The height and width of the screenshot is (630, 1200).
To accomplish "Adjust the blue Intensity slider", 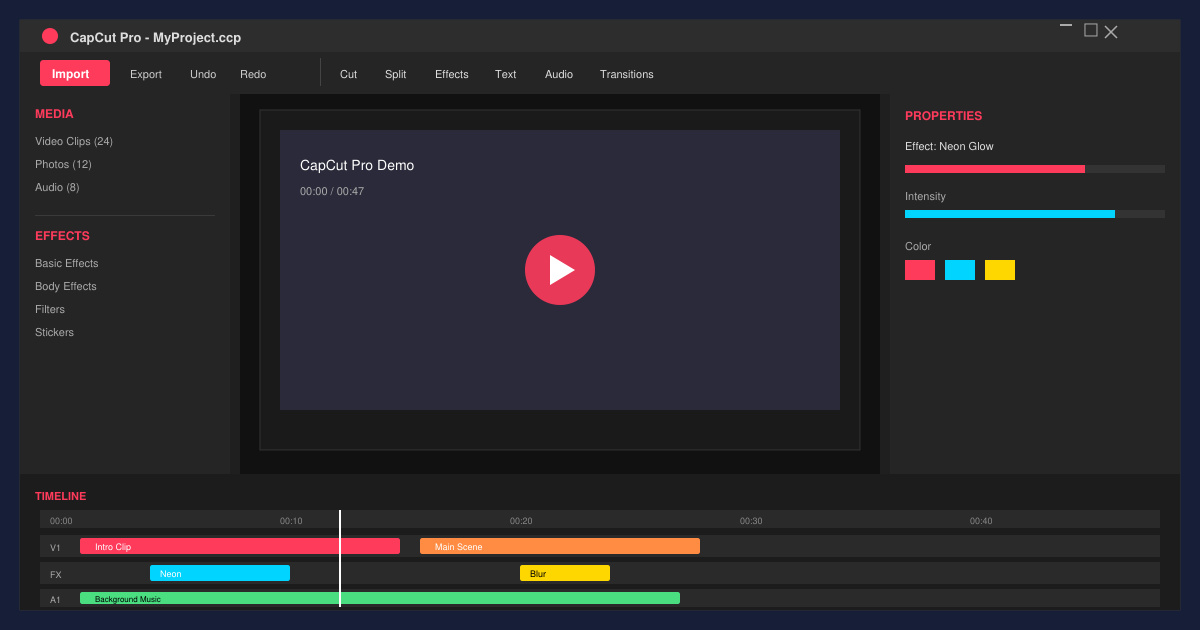I will click(x=1035, y=214).
